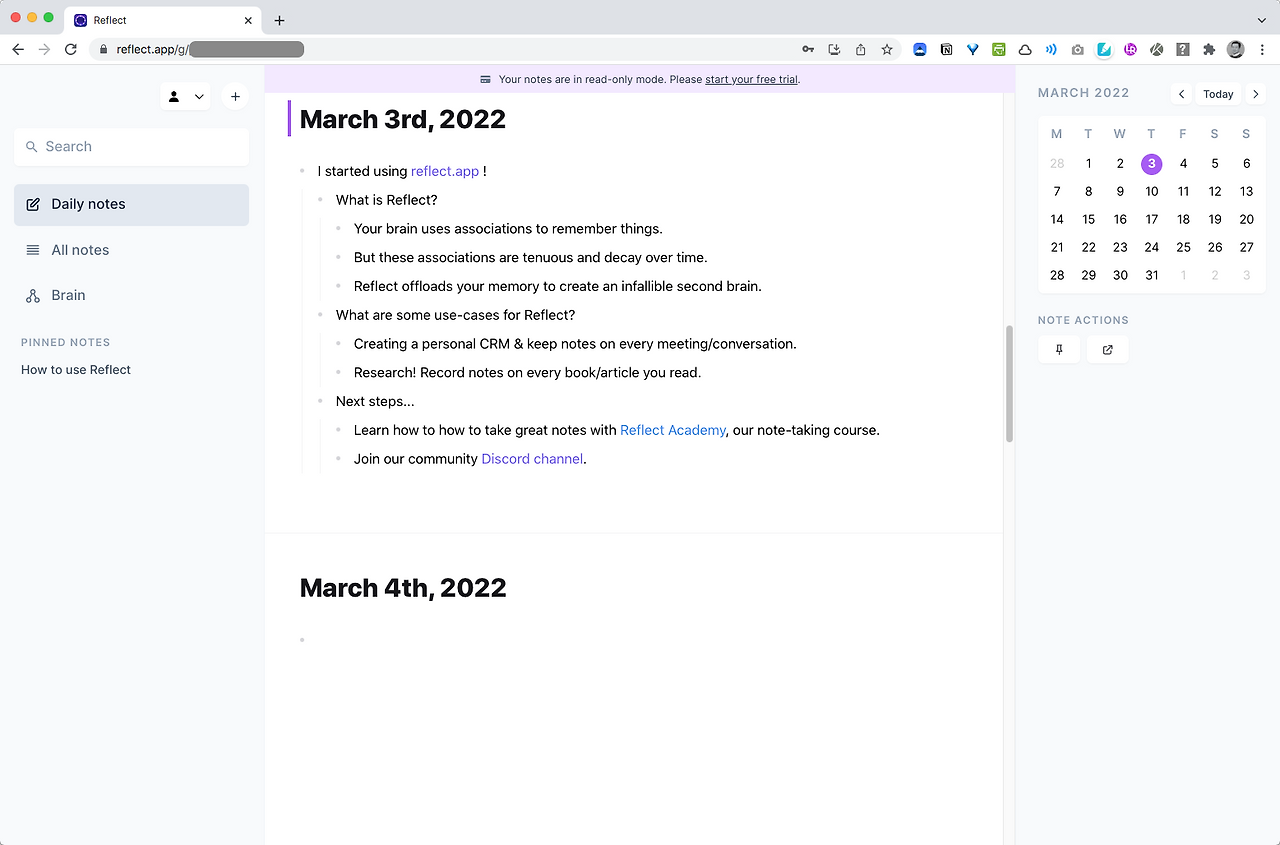This screenshot has height=845, width=1280.
Task: Select March 31 in the calendar
Action: tap(1152, 275)
